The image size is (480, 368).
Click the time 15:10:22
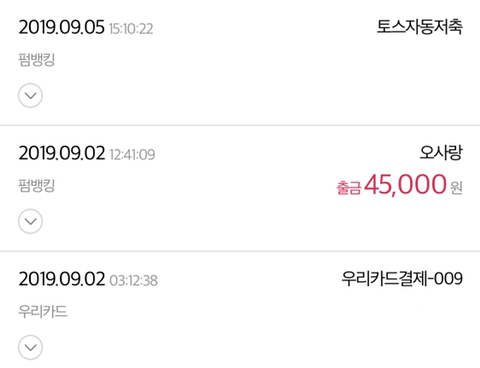pyautogui.click(x=131, y=29)
